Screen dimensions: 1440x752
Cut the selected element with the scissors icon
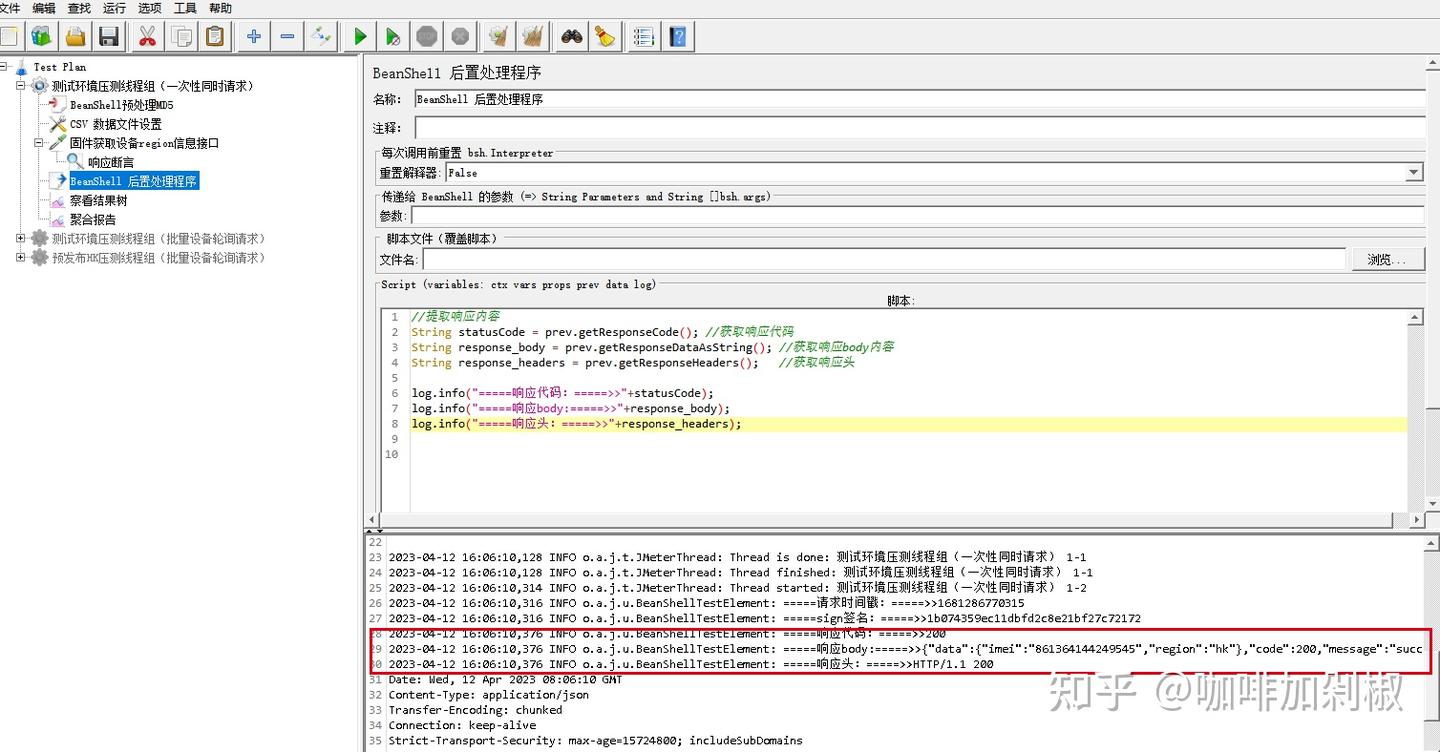[x=146, y=35]
